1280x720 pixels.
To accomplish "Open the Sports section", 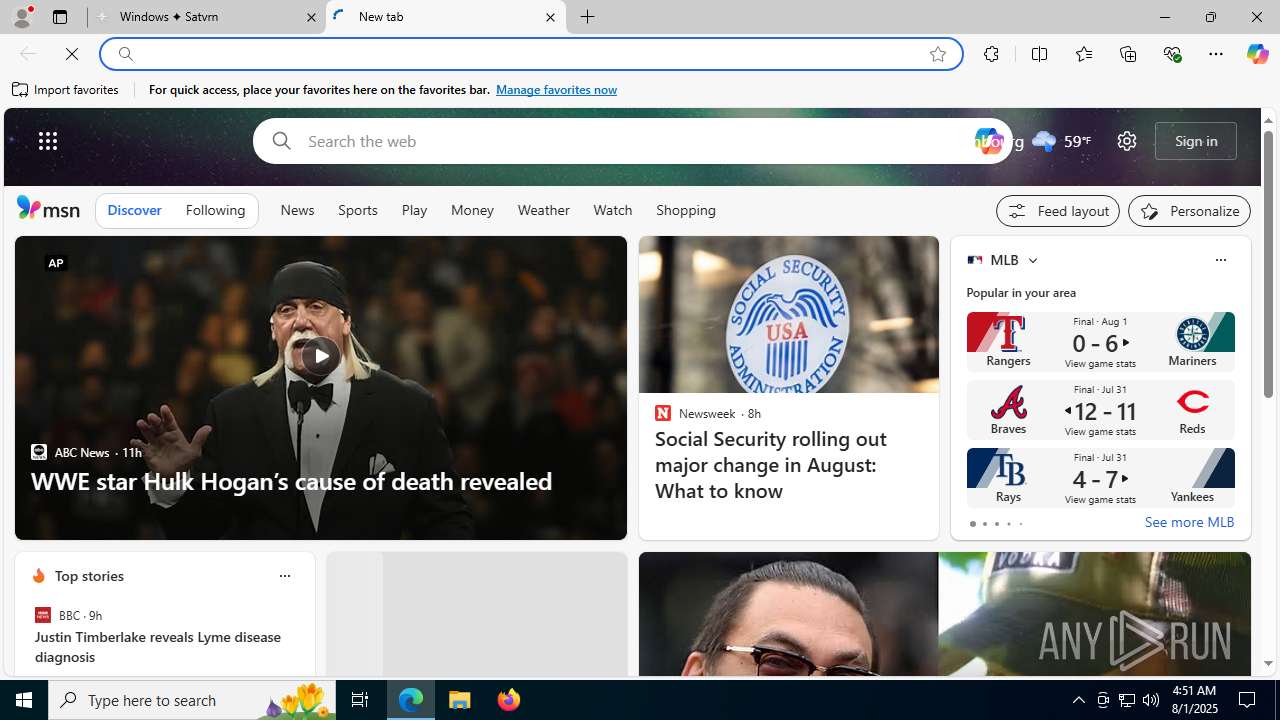I will pyautogui.click(x=357, y=210).
